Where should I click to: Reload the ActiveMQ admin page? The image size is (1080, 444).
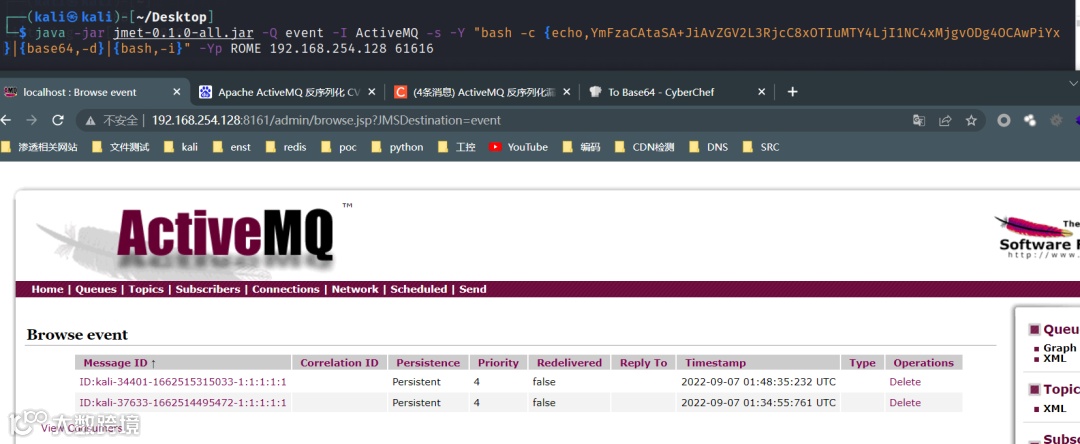tap(58, 120)
